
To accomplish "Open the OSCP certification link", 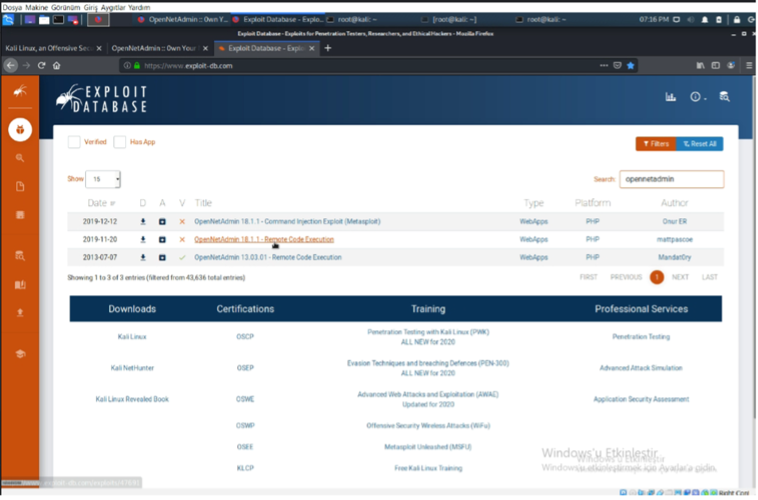I will coord(245,337).
